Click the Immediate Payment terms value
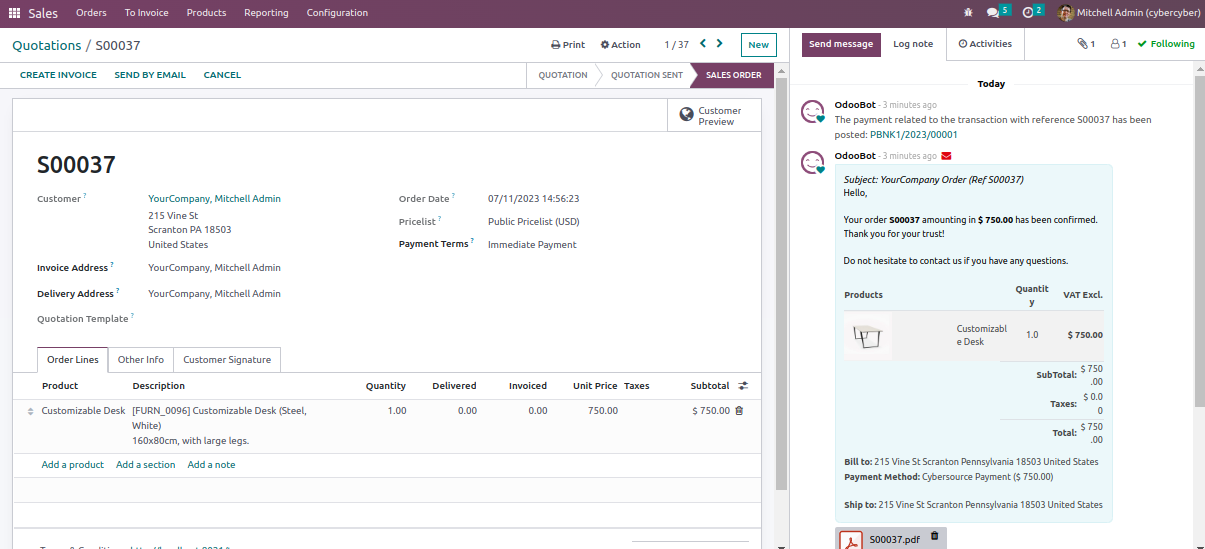1205x549 pixels. coord(532,245)
